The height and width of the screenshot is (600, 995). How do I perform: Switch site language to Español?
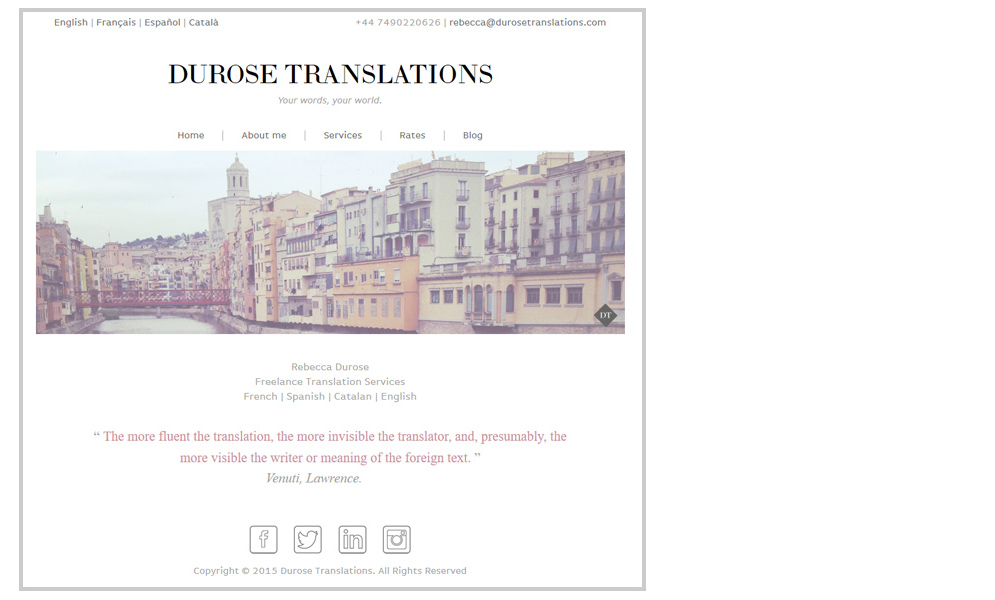coord(162,22)
